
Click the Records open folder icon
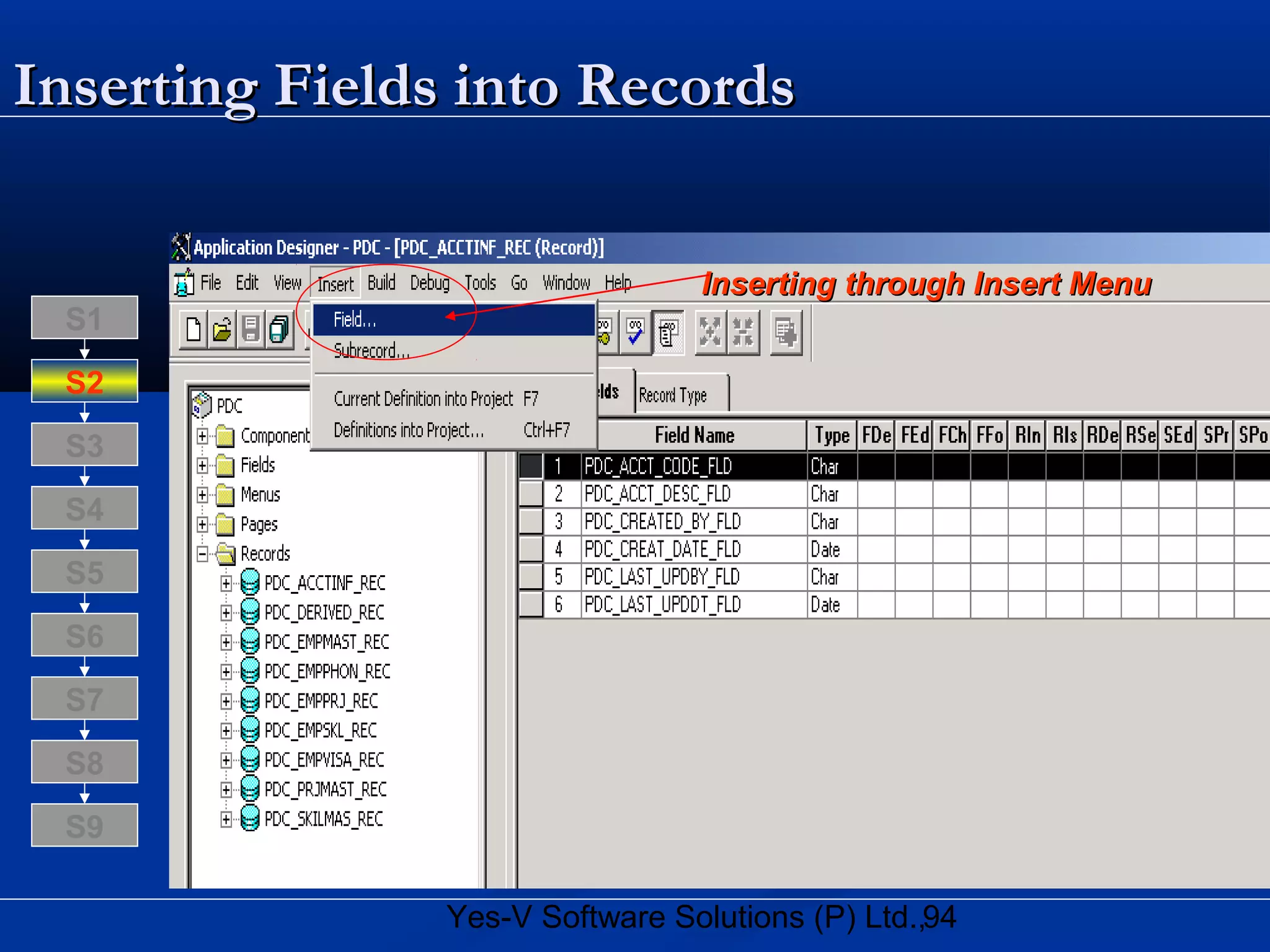(x=226, y=553)
